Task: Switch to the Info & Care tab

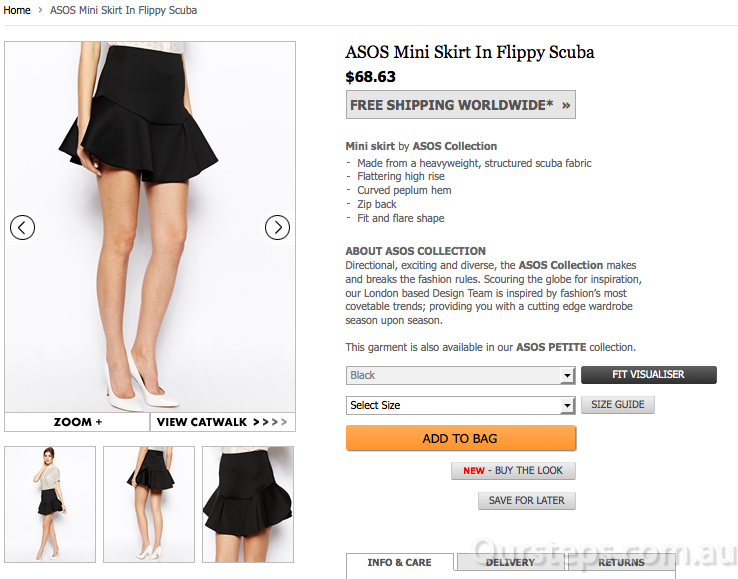Action: click(x=399, y=562)
